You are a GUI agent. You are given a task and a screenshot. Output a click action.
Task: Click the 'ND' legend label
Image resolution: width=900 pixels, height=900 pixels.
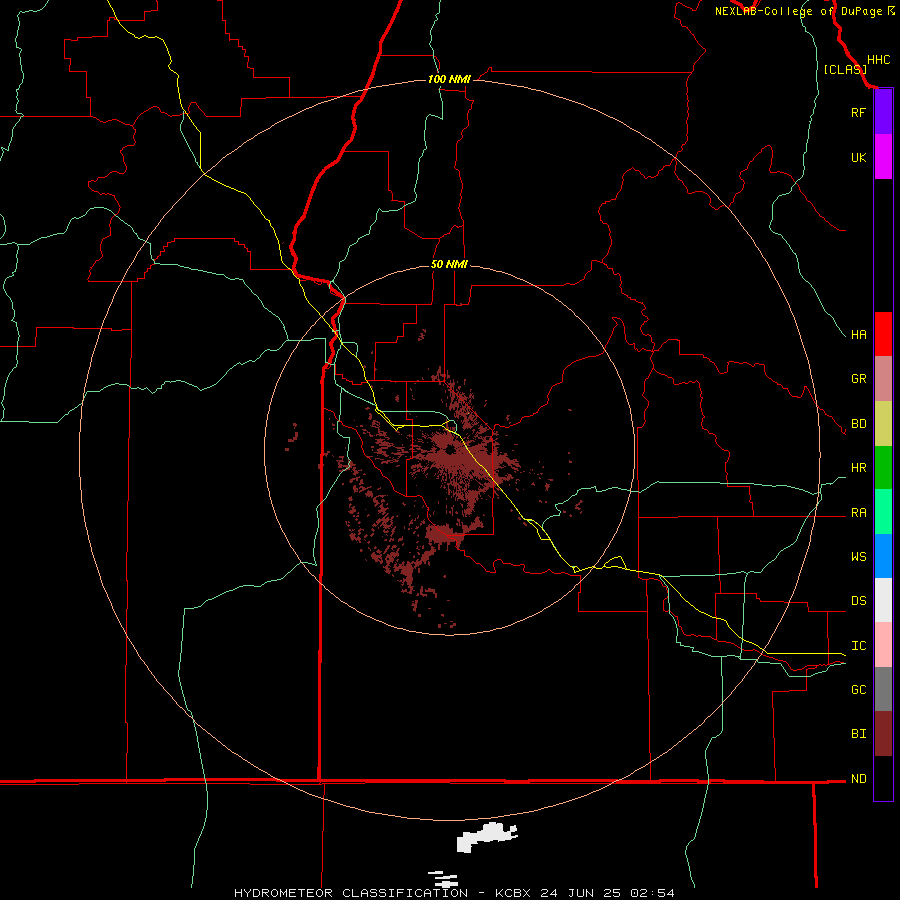pos(858,779)
